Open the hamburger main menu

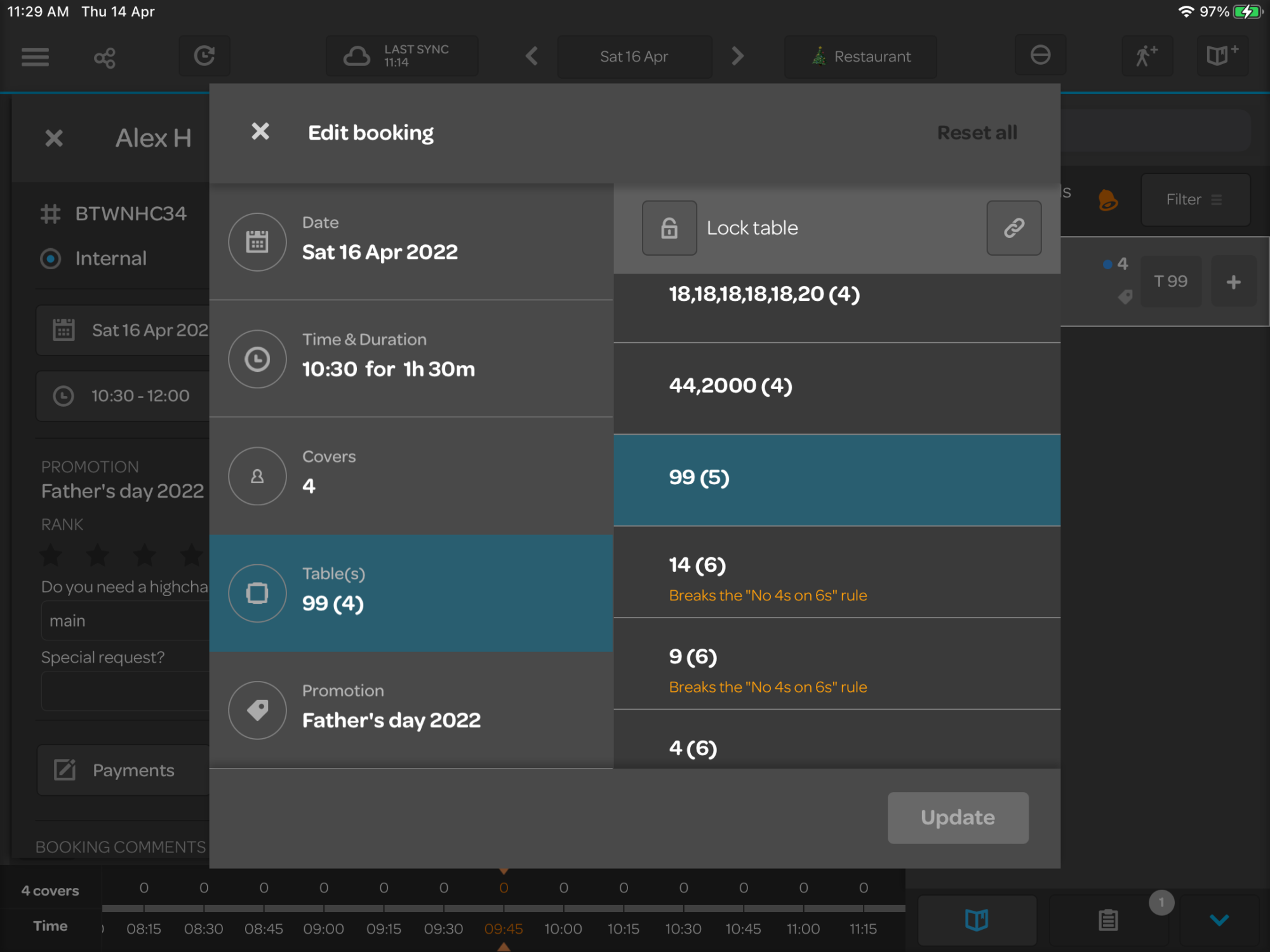coord(35,57)
